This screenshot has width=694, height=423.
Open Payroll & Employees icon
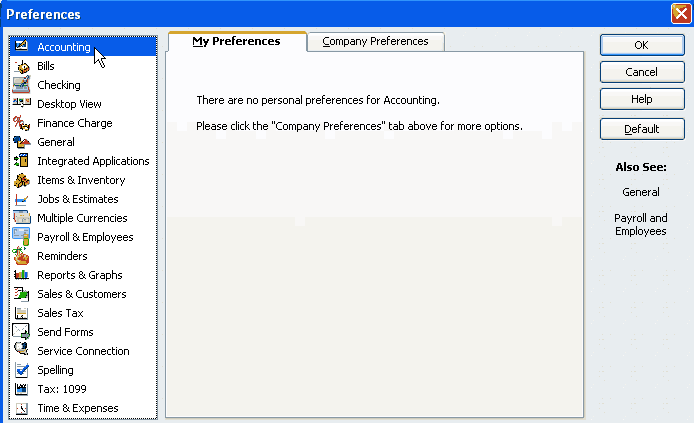tap(21, 237)
